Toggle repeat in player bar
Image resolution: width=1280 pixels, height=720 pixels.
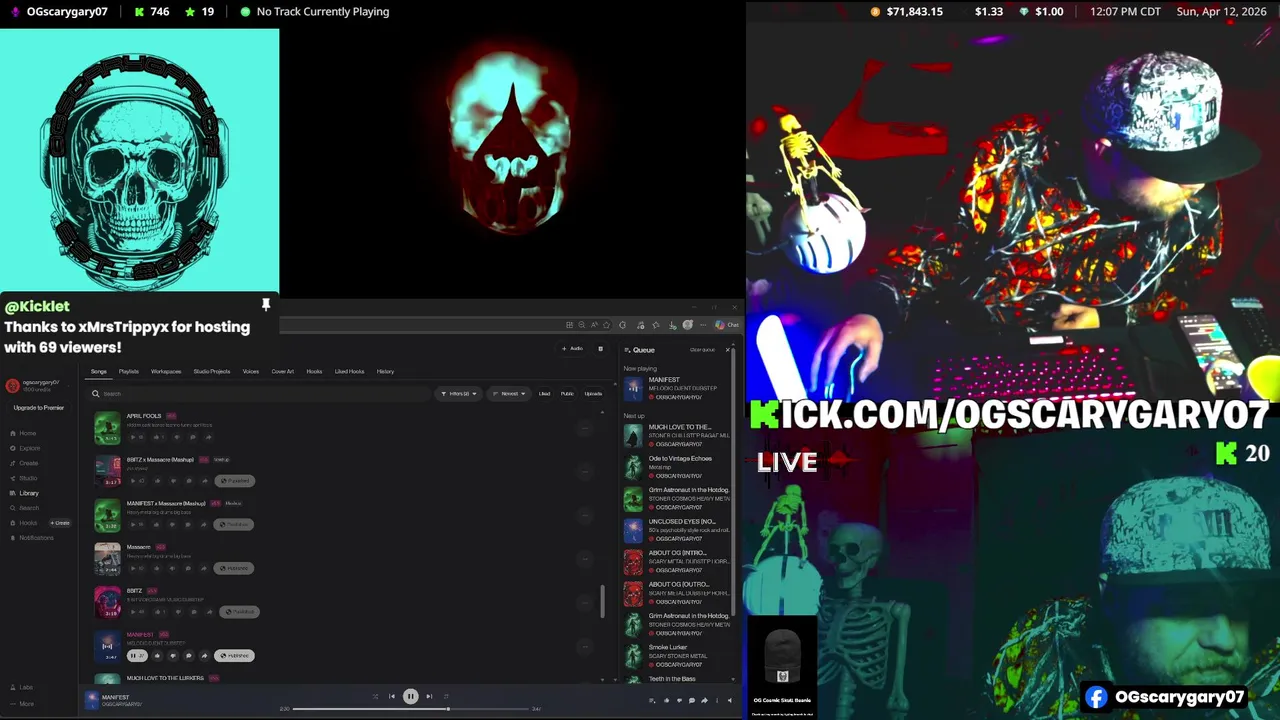446,696
